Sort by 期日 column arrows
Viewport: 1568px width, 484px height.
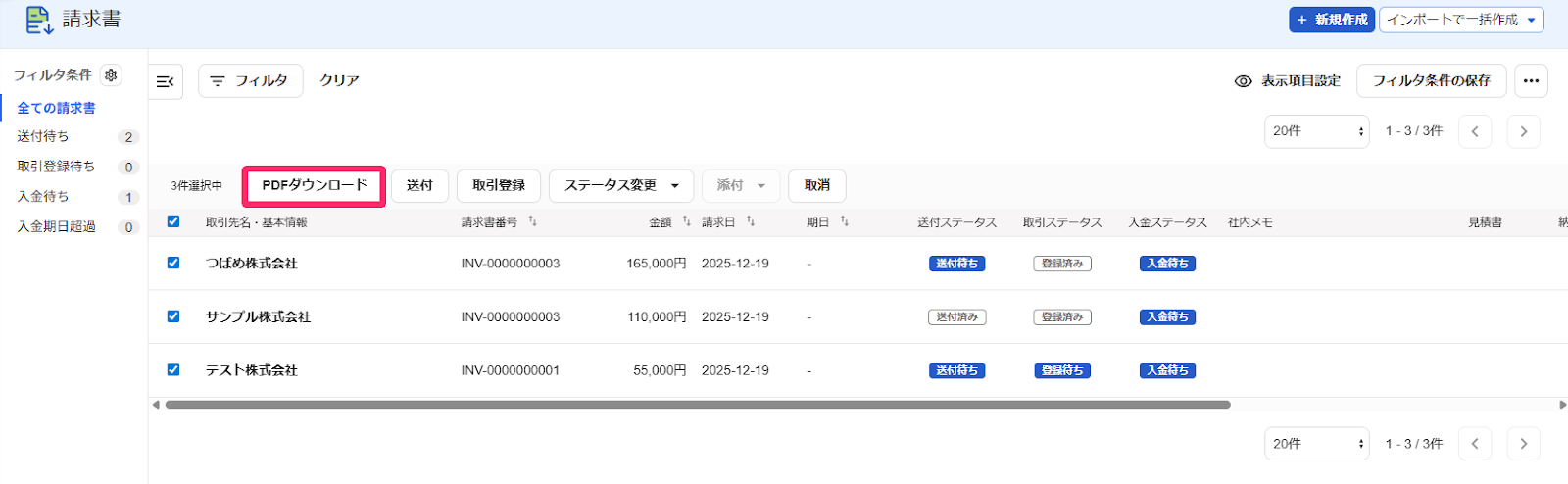click(845, 222)
